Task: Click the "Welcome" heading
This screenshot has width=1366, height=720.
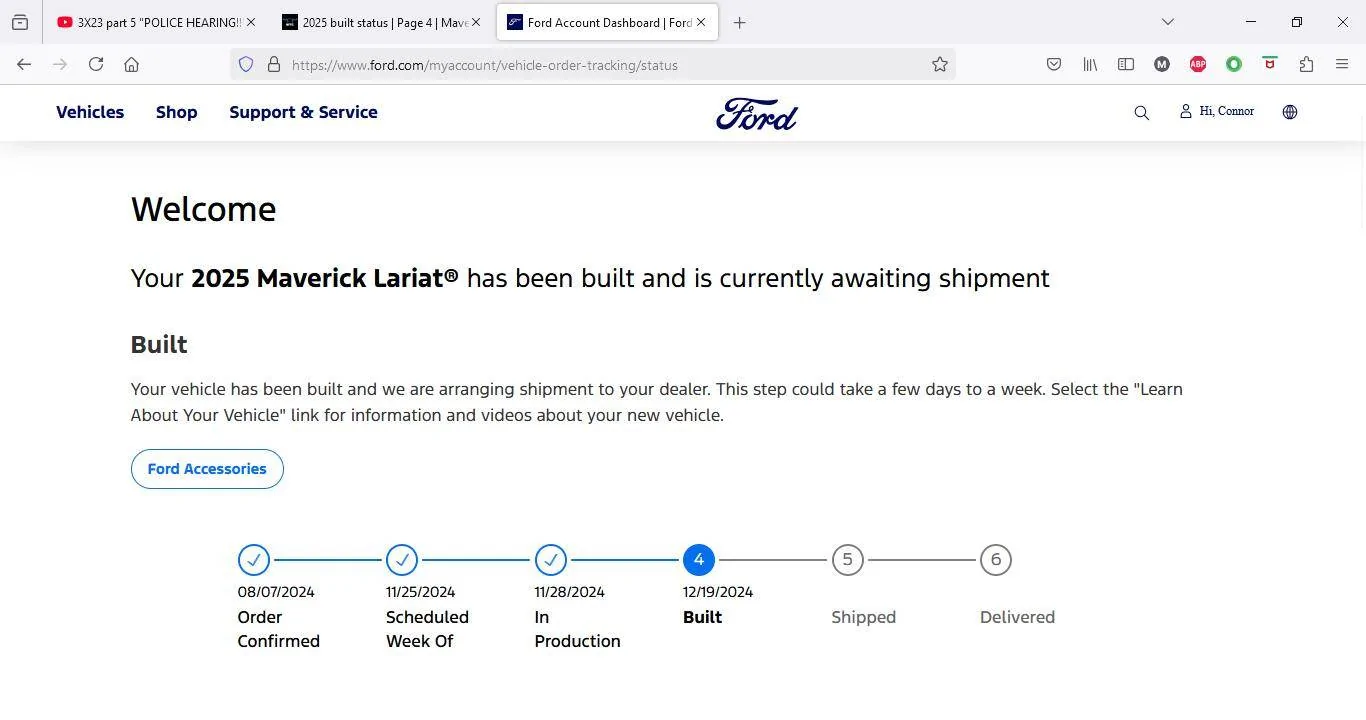Action: (x=203, y=209)
